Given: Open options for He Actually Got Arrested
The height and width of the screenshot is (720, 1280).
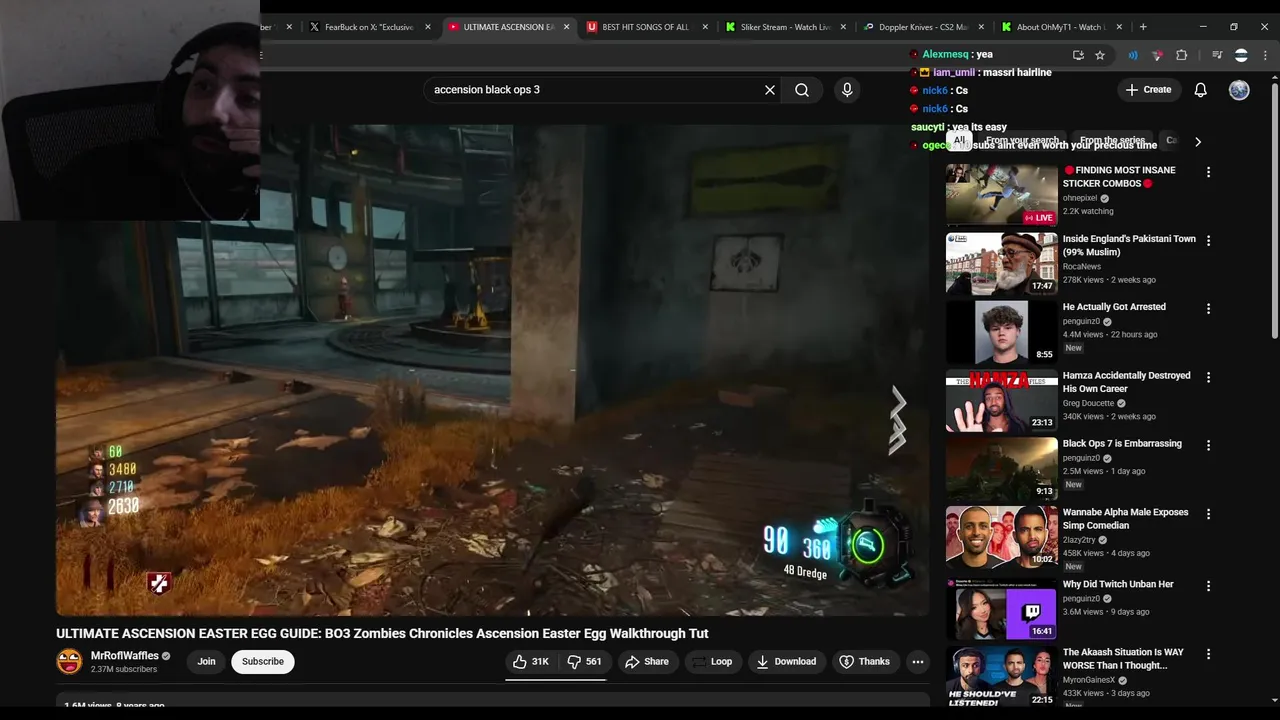Looking at the screenshot, I should pyautogui.click(x=1208, y=309).
